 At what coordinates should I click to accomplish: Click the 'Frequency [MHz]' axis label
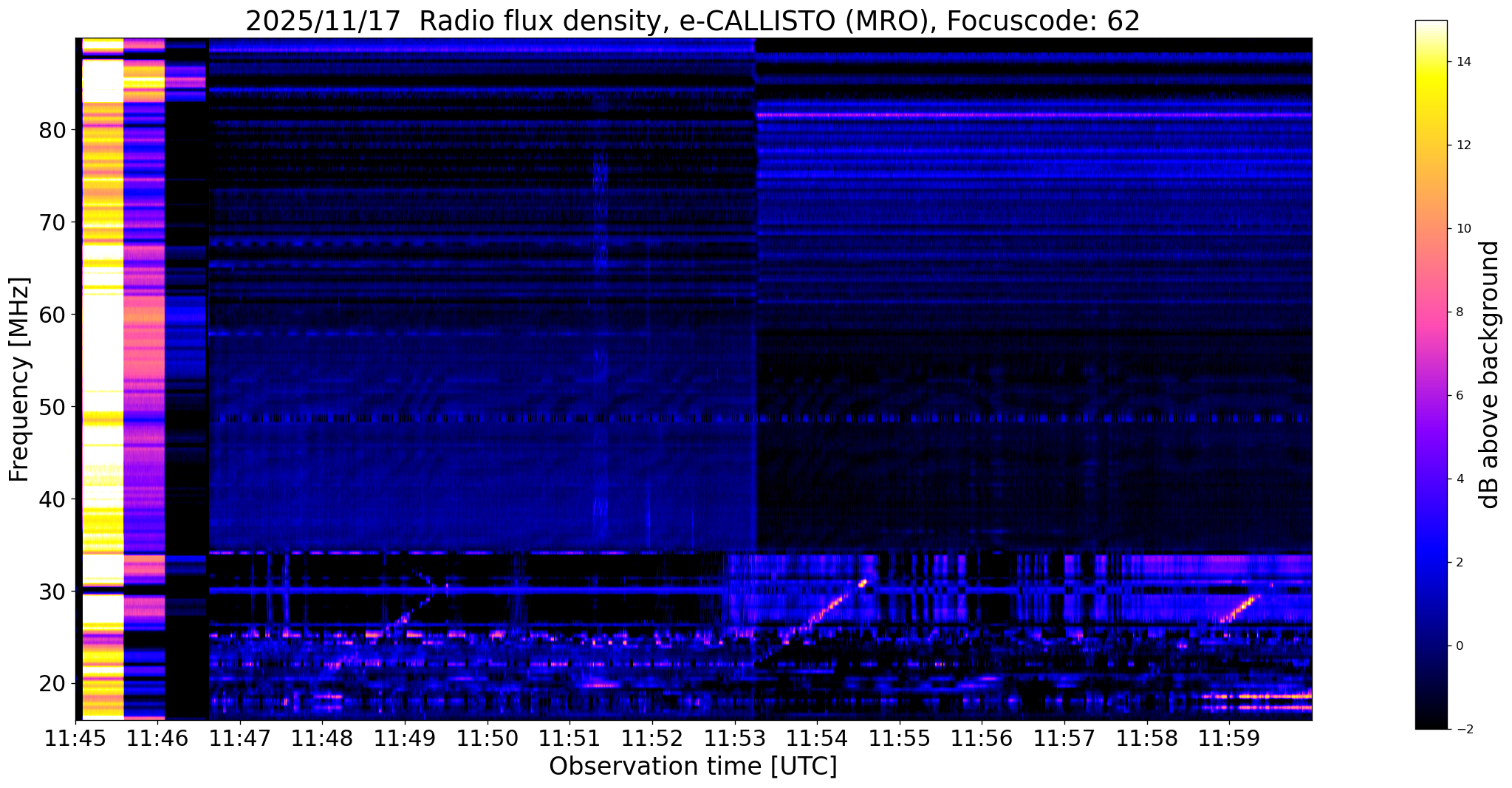point(20,380)
